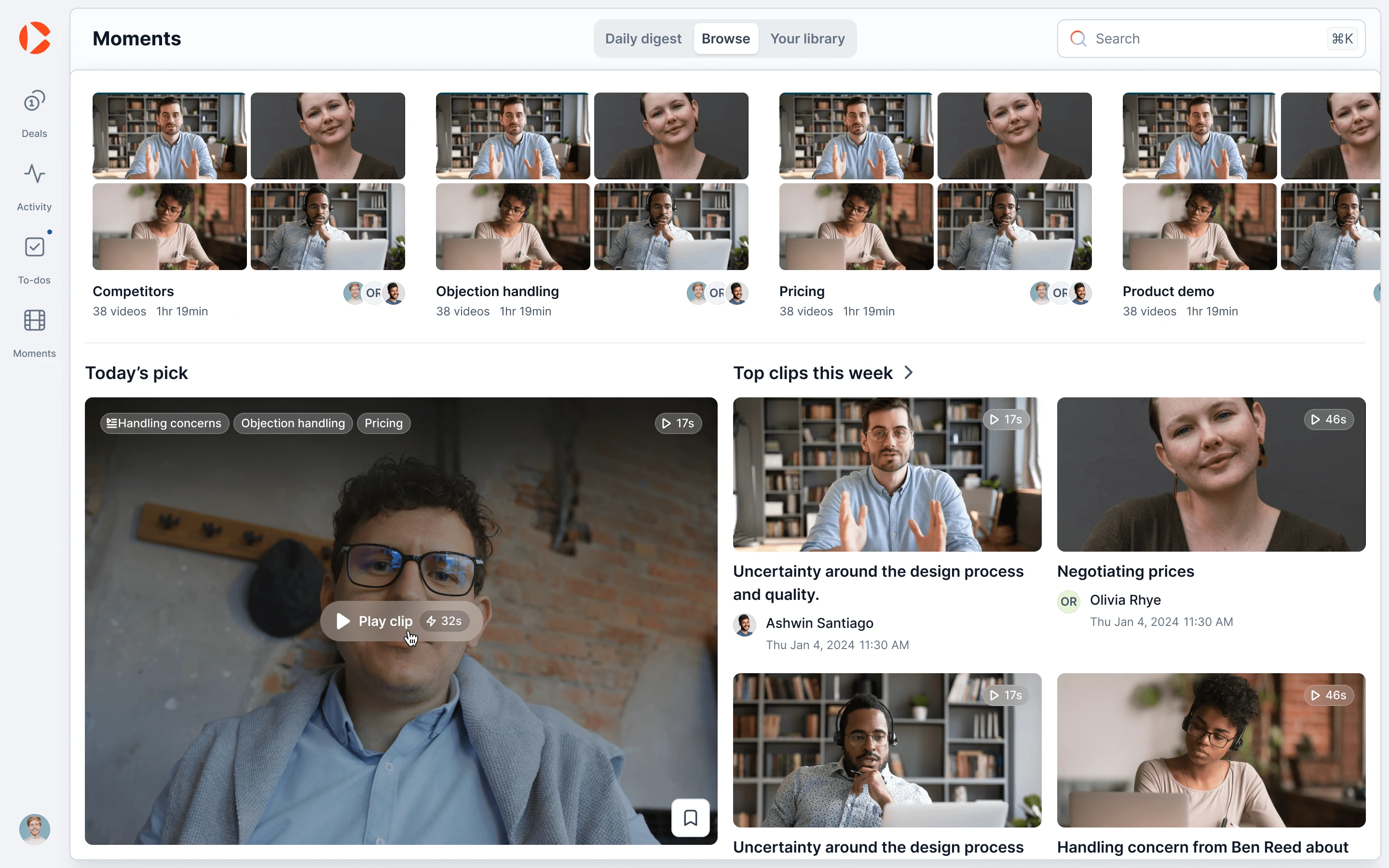Bookmark today's pick clip

pos(691,817)
